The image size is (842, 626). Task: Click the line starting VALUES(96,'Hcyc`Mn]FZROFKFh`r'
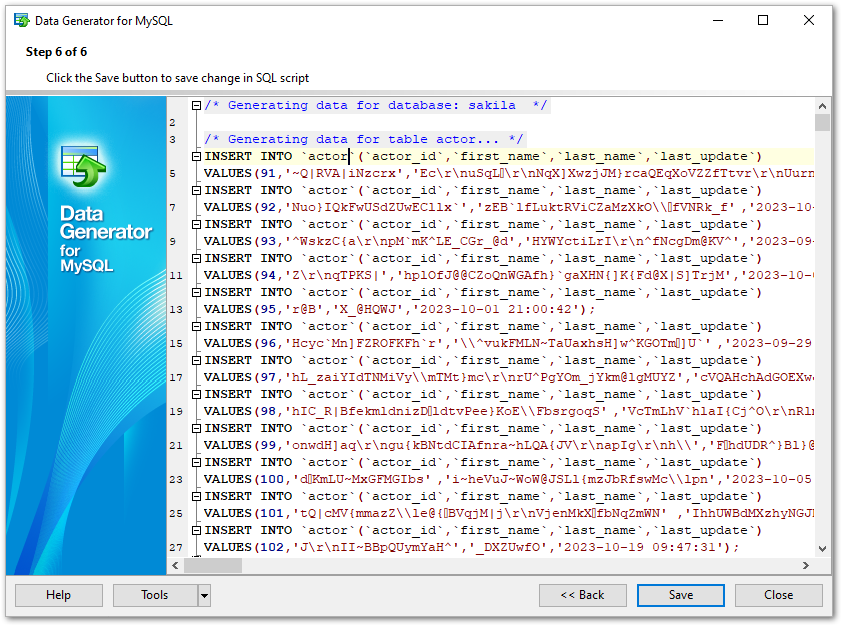coord(509,343)
